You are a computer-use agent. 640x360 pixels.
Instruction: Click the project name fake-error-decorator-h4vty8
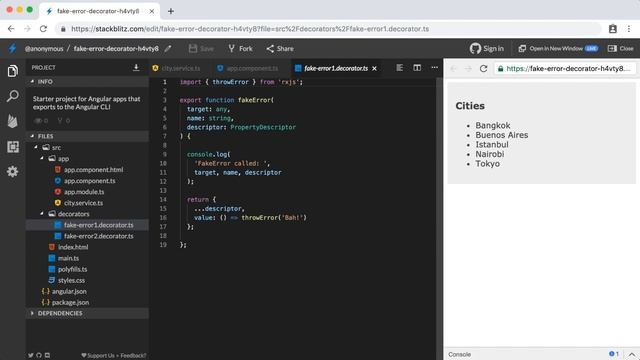point(116,49)
